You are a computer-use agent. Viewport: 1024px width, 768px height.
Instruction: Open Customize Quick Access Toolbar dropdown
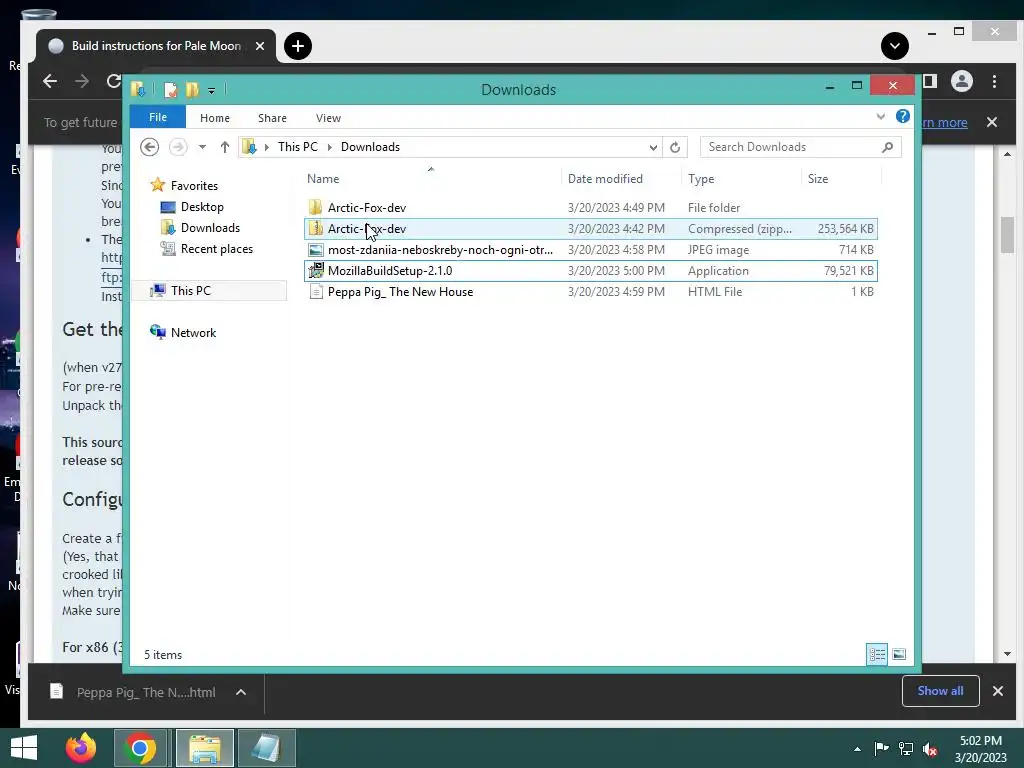coord(211,90)
